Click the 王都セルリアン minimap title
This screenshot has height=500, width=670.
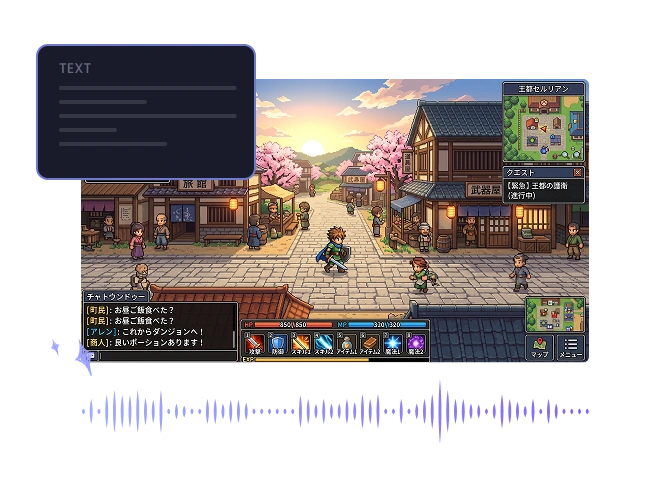coord(544,89)
